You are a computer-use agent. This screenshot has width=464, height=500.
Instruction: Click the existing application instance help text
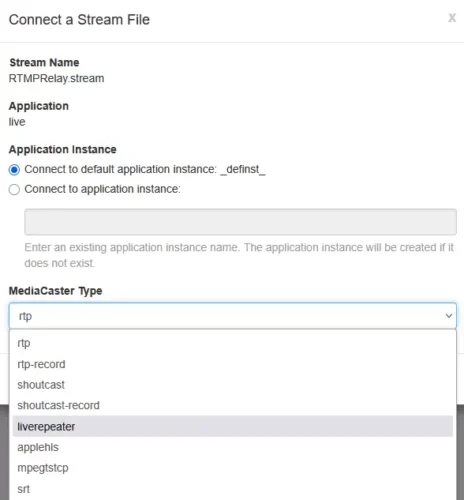pyautogui.click(x=239, y=255)
